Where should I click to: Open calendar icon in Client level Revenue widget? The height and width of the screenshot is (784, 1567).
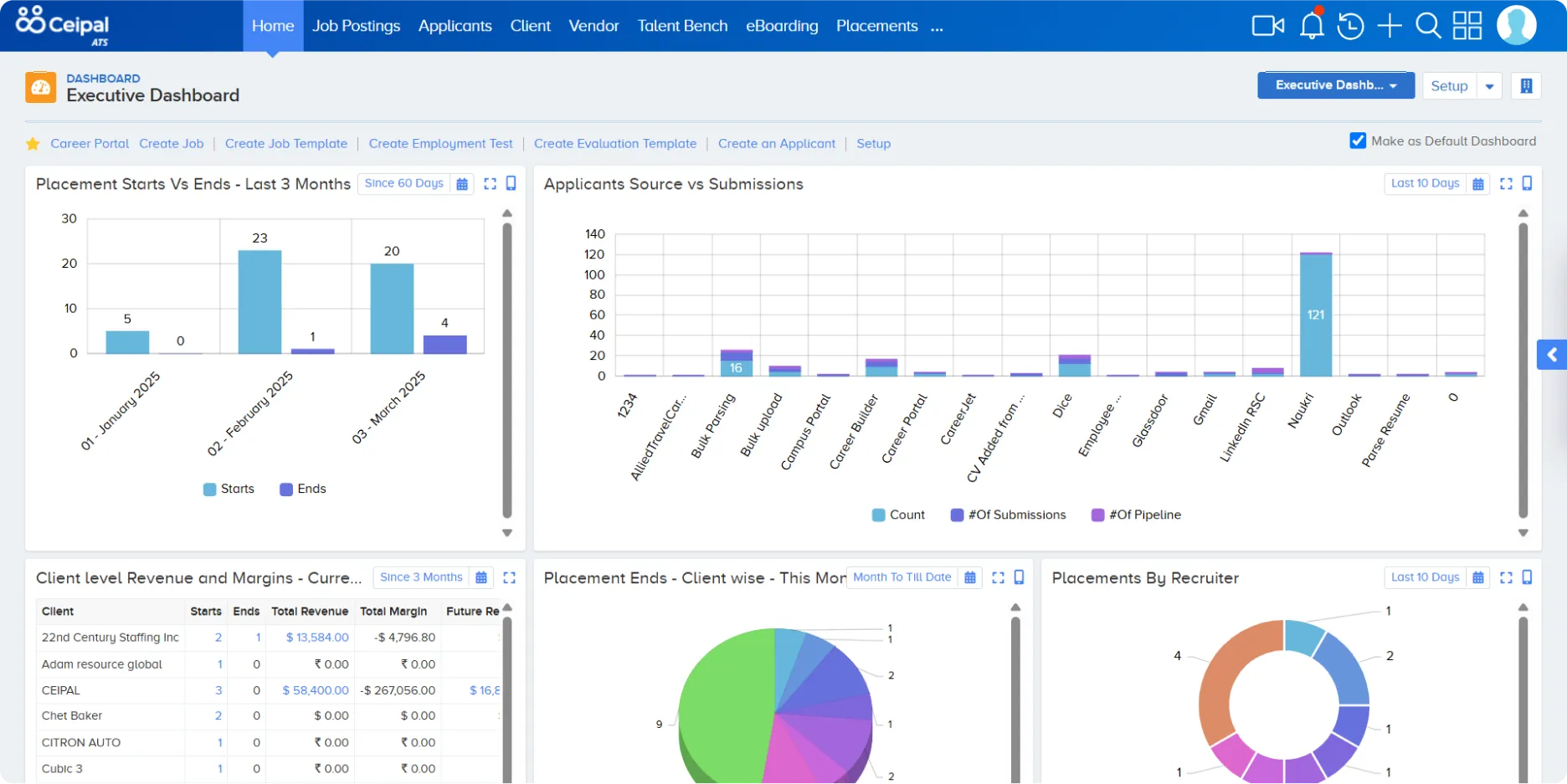(481, 577)
